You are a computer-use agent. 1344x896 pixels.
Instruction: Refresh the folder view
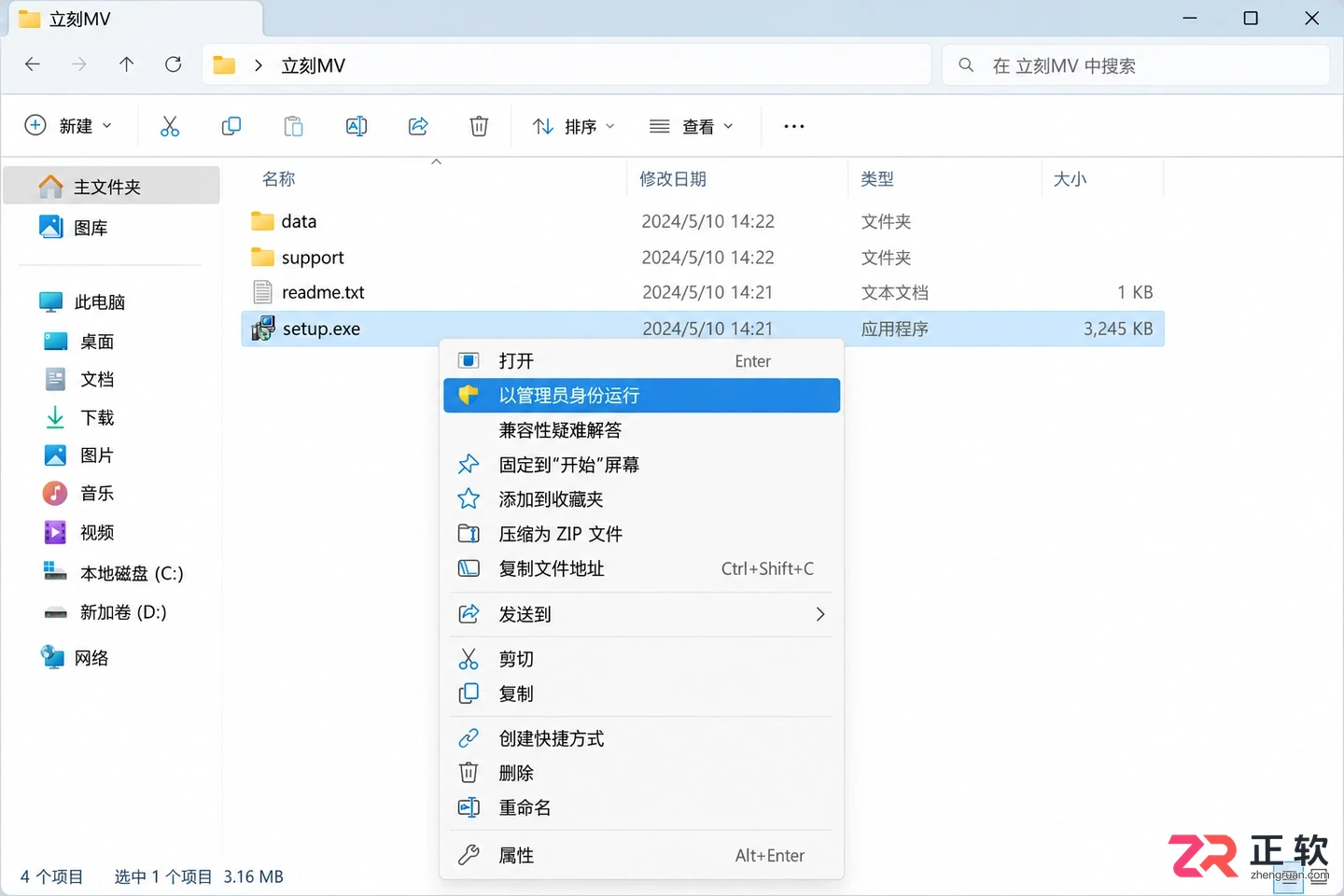173,64
